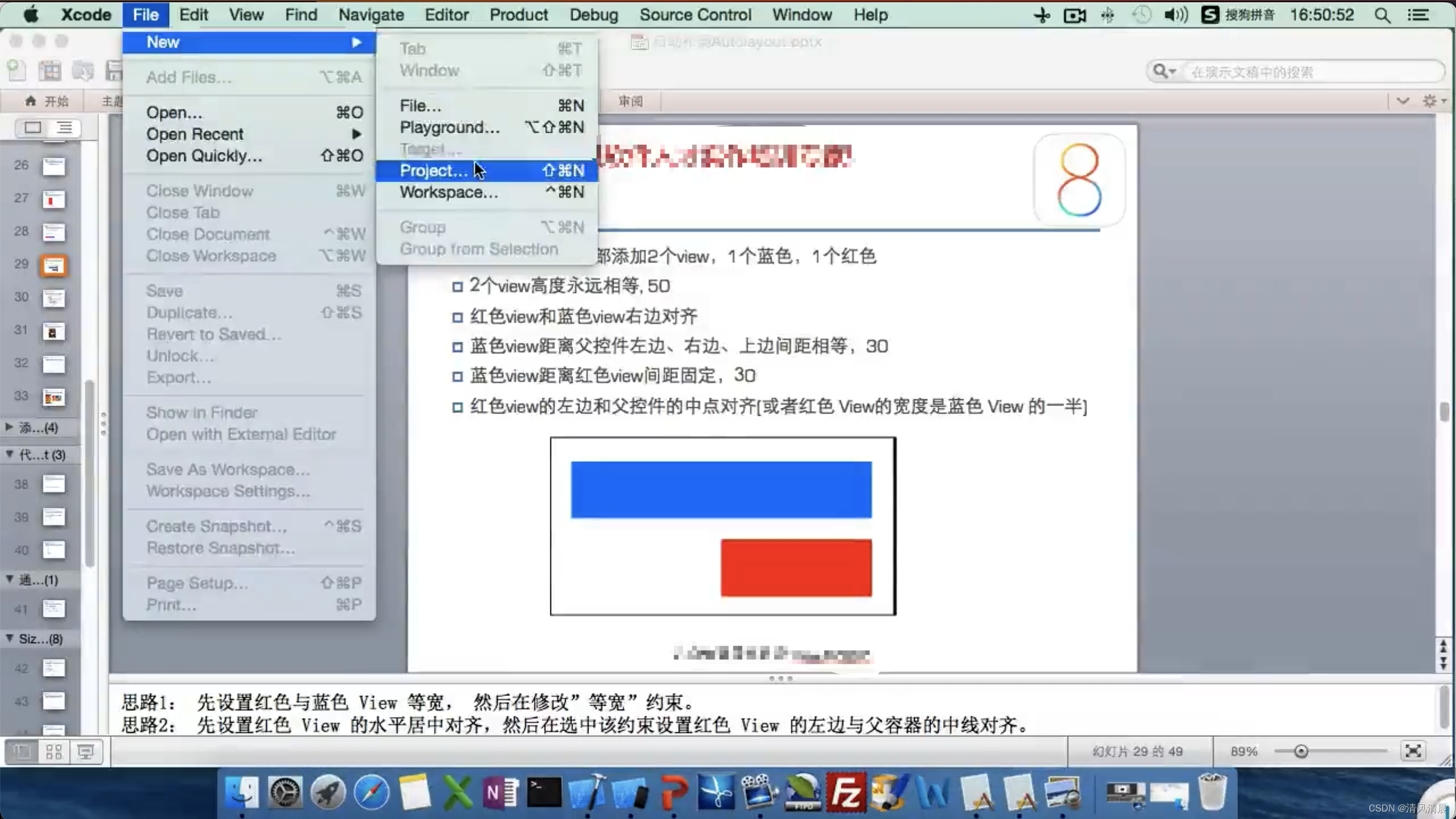Viewport: 1456px width, 819px height.
Task: Open FileZilla from the Dock
Action: [846, 792]
